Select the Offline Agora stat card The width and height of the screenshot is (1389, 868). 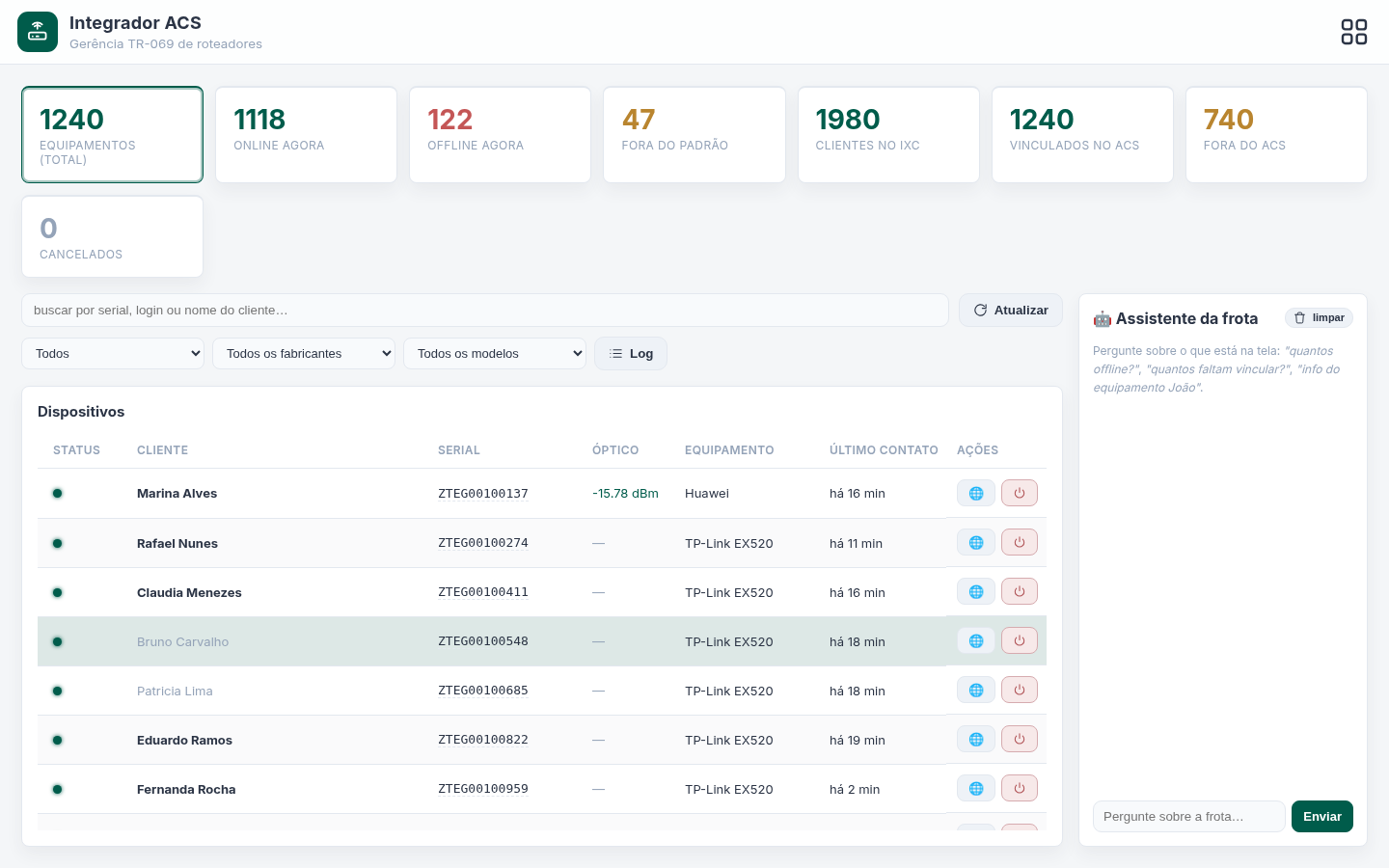pyautogui.click(x=500, y=135)
